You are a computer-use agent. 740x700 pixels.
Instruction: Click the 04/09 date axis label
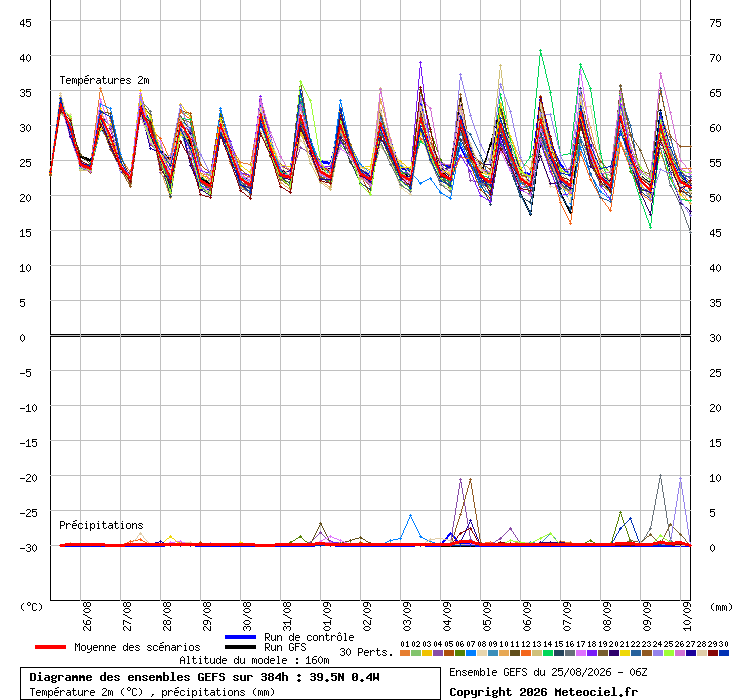(447, 616)
